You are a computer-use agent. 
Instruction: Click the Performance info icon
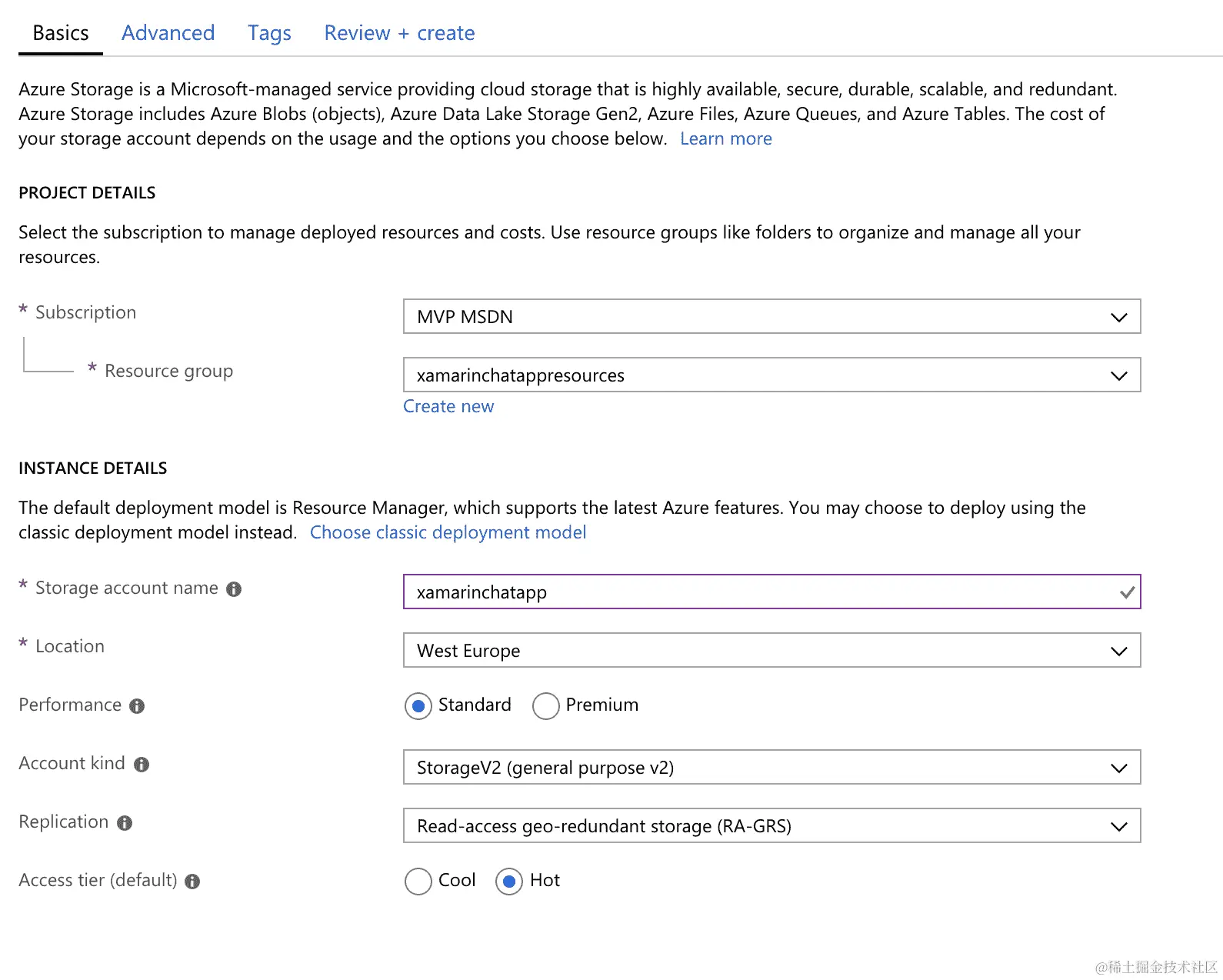click(137, 706)
